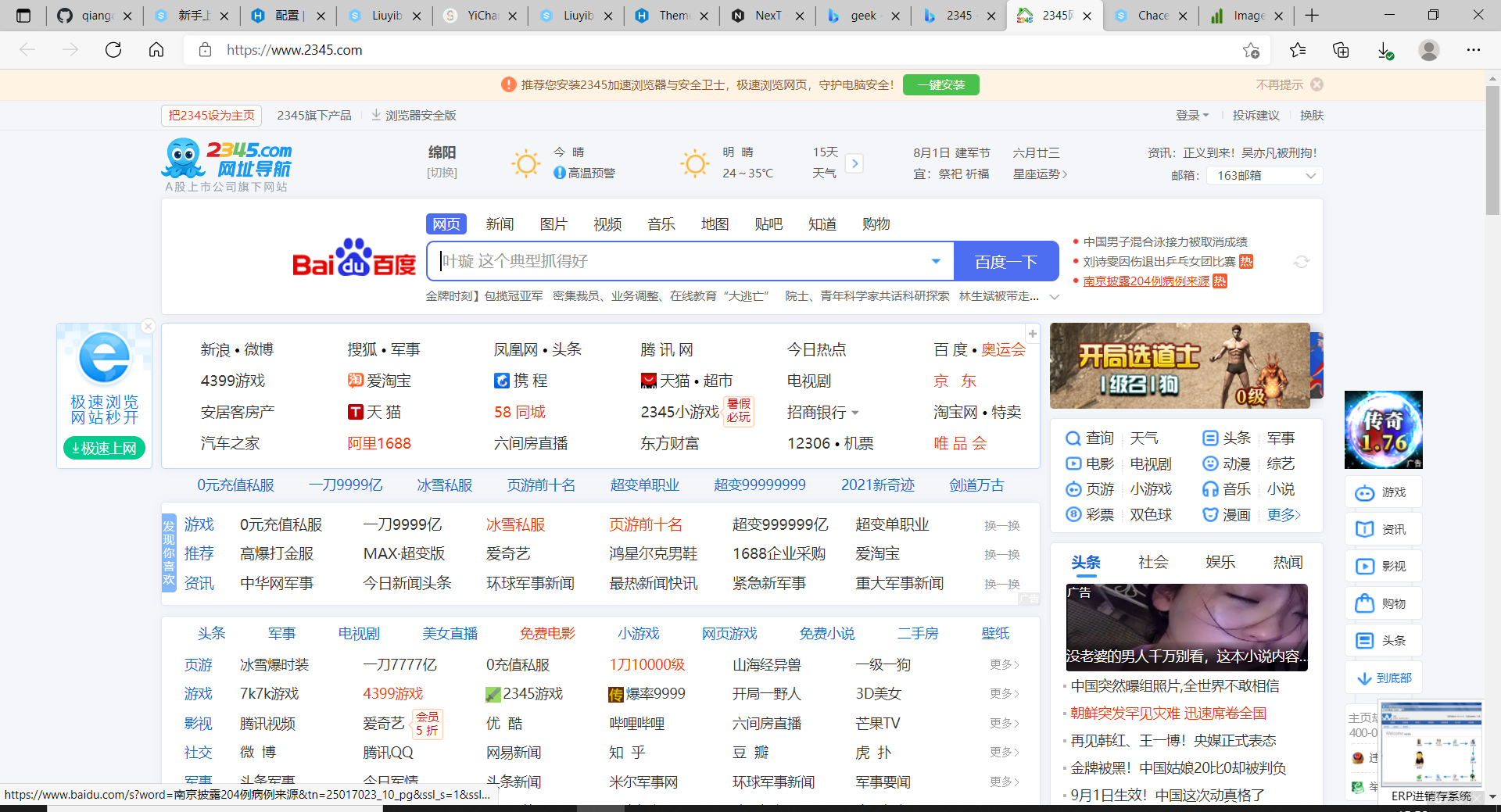
Task: Click the 2345.com octopus logo
Action: click(x=227, y=160)
